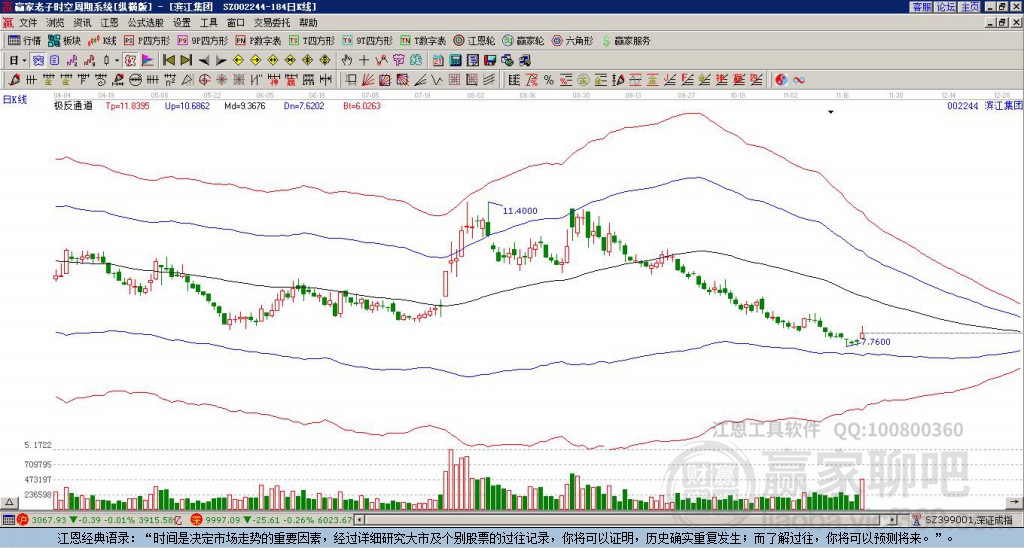
Task: Jump to first bar with skip-back icon
Action: (168, 61)
